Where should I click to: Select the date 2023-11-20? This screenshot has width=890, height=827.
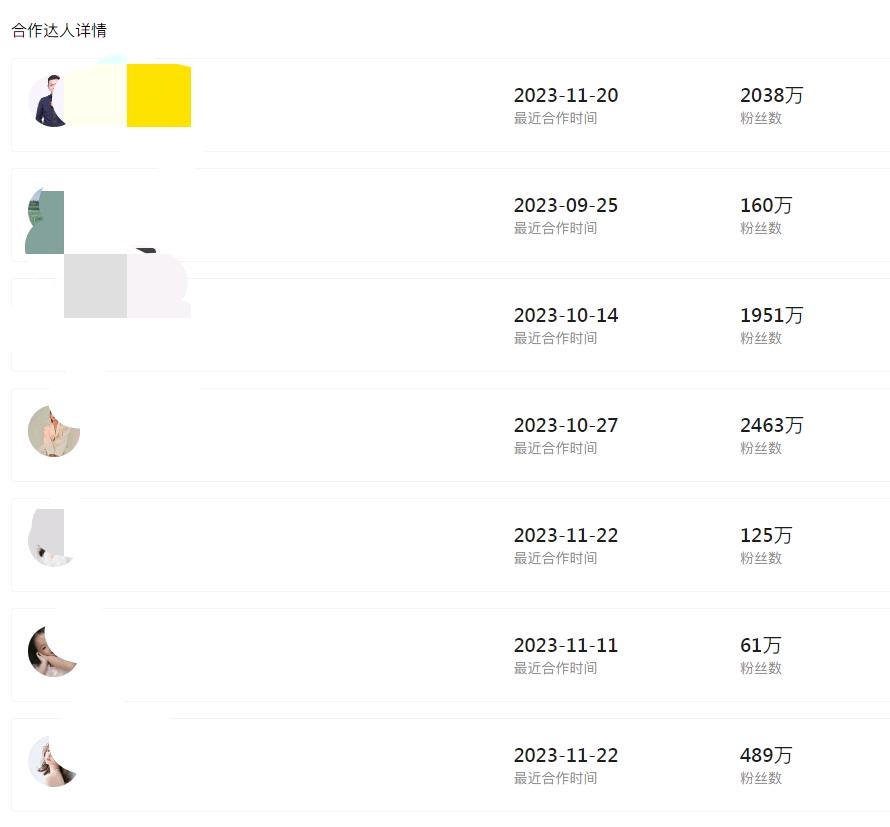pos(566,96)
